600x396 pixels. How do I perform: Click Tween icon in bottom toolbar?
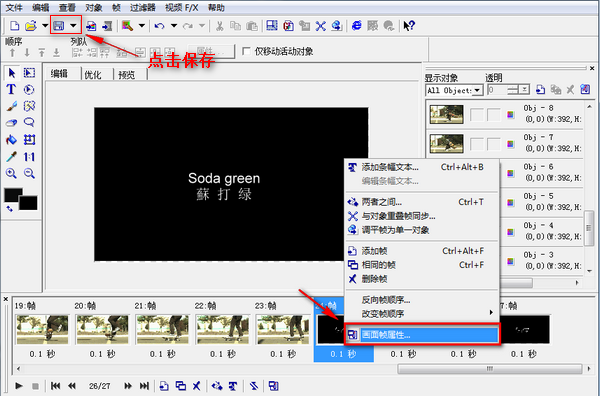[x=217, y=386]
